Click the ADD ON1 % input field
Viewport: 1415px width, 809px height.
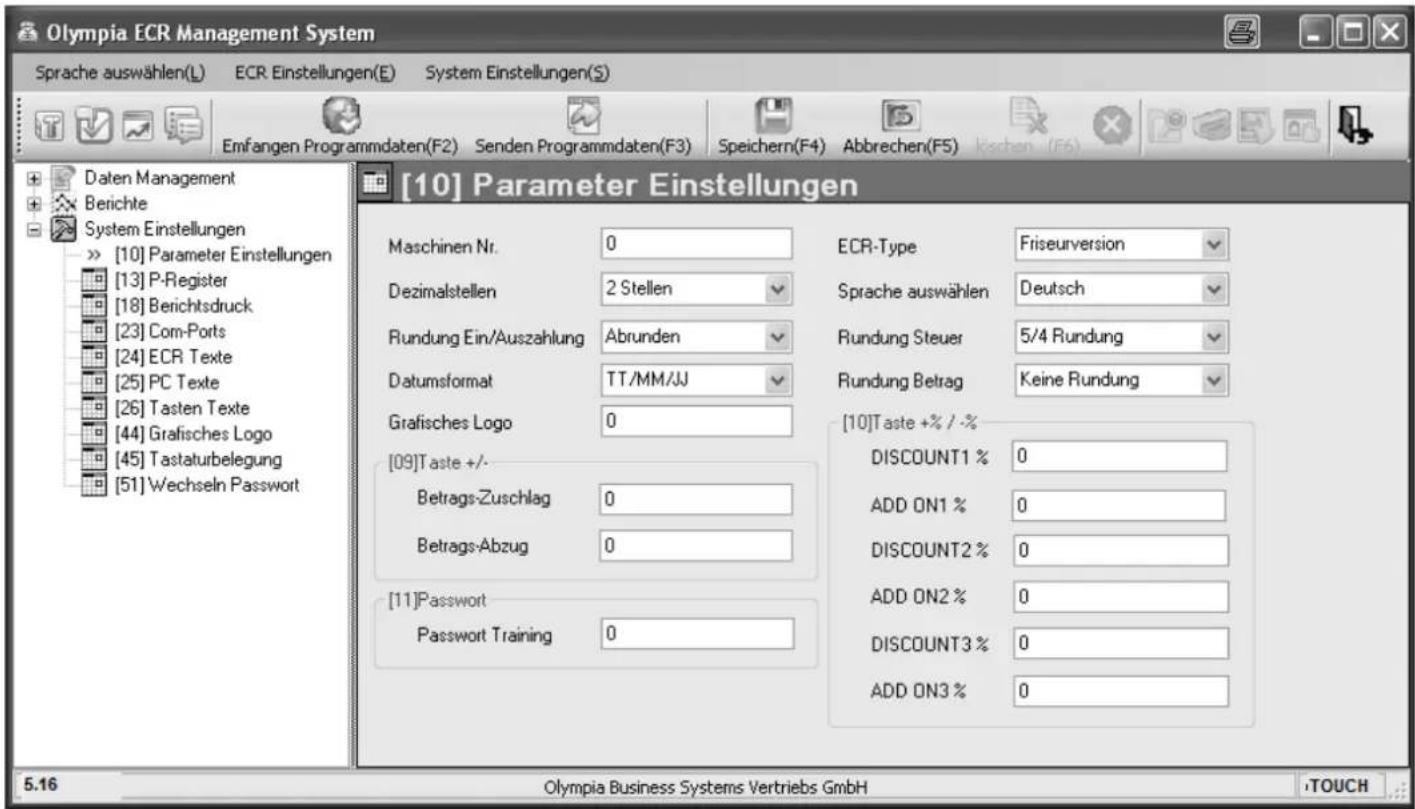point(1119,506)
